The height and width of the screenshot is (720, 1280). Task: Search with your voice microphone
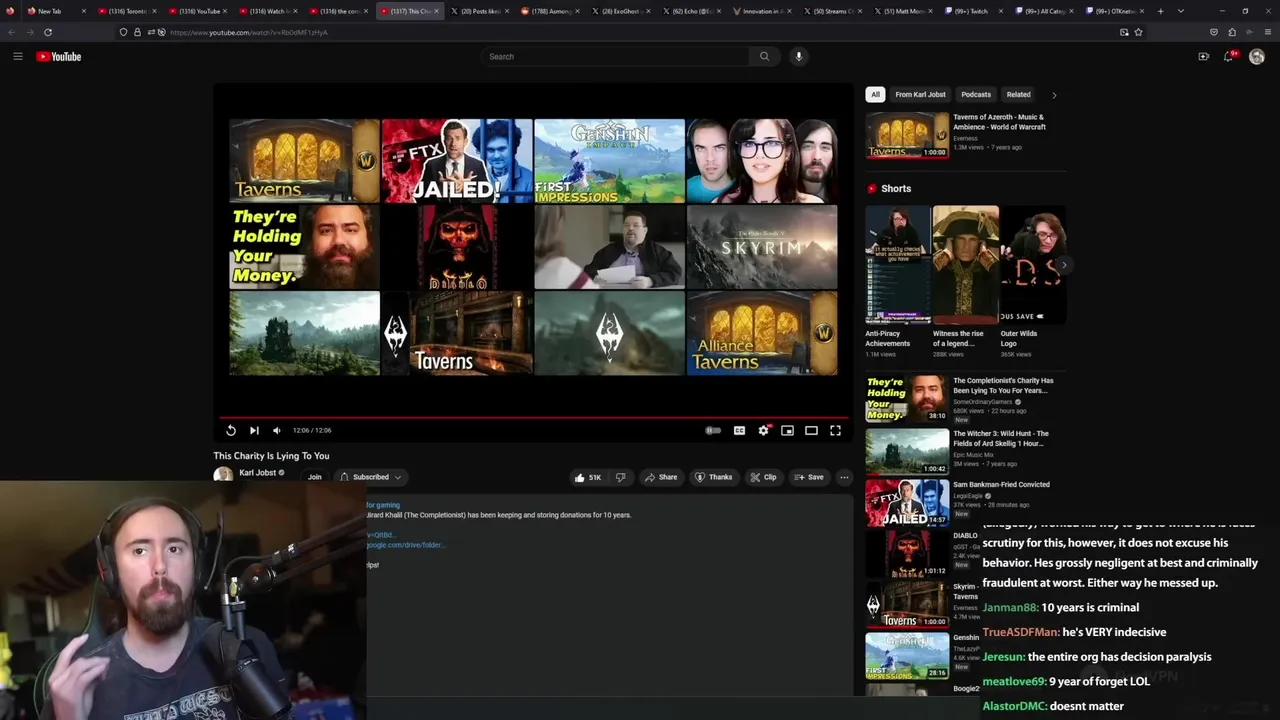(798, 56)
